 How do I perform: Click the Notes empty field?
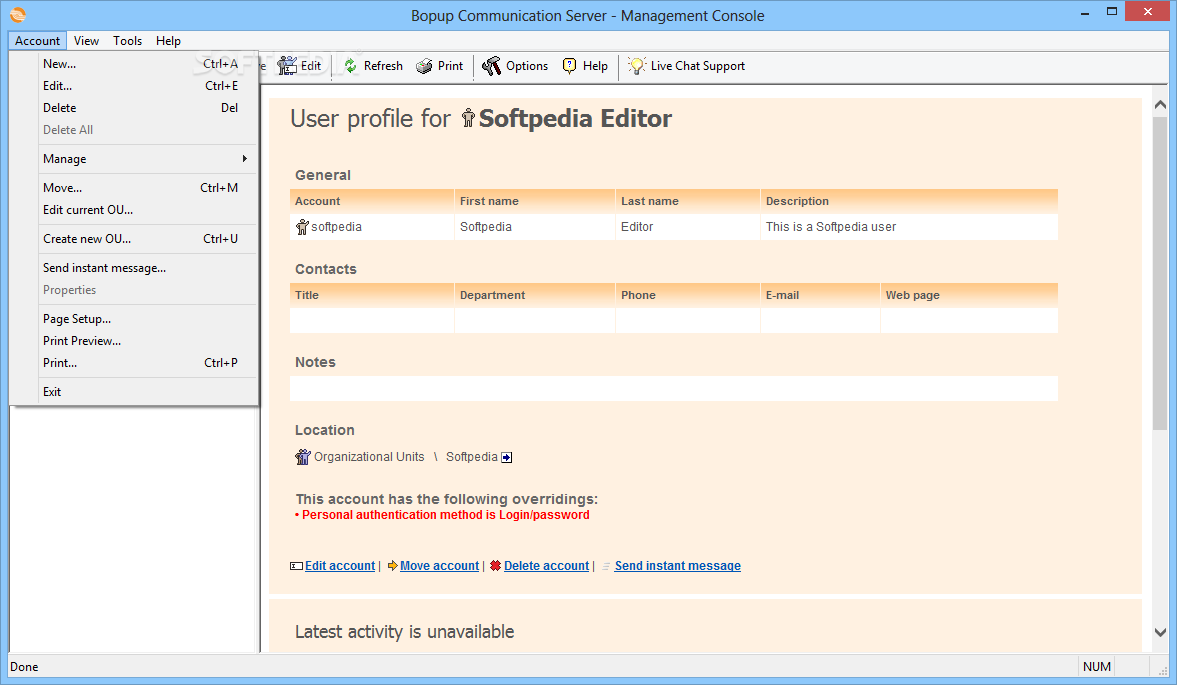click(673, 389)
